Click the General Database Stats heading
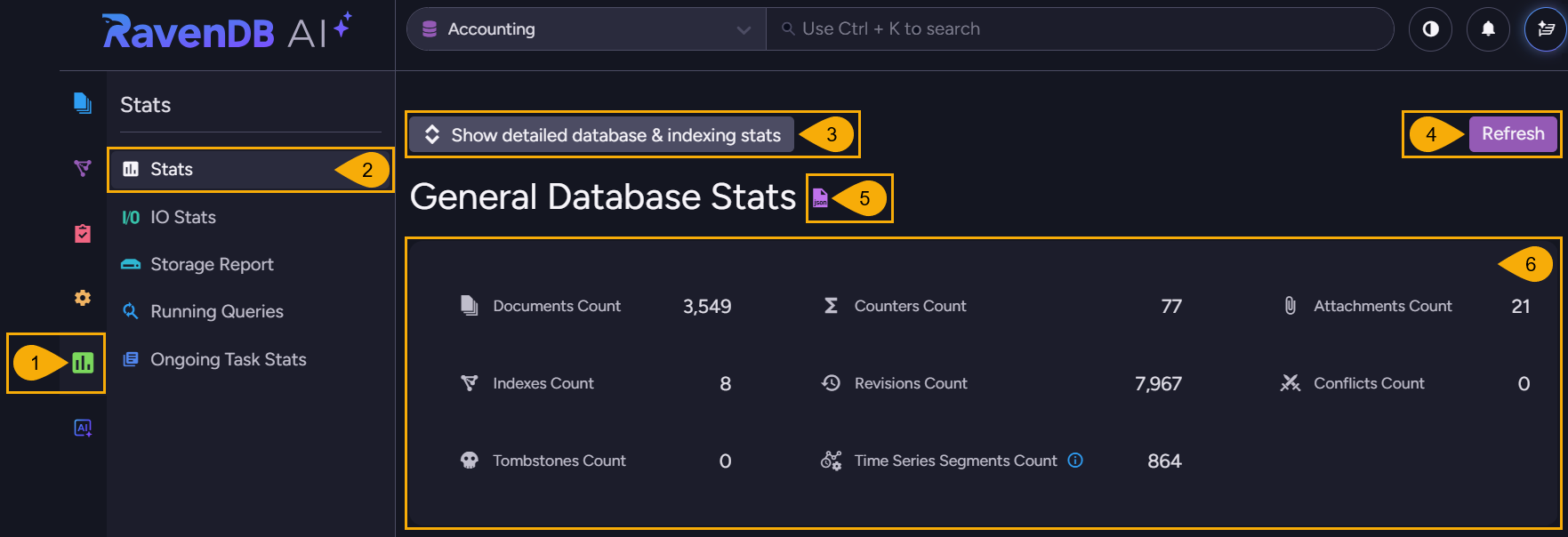 click(x=602, y=196)
